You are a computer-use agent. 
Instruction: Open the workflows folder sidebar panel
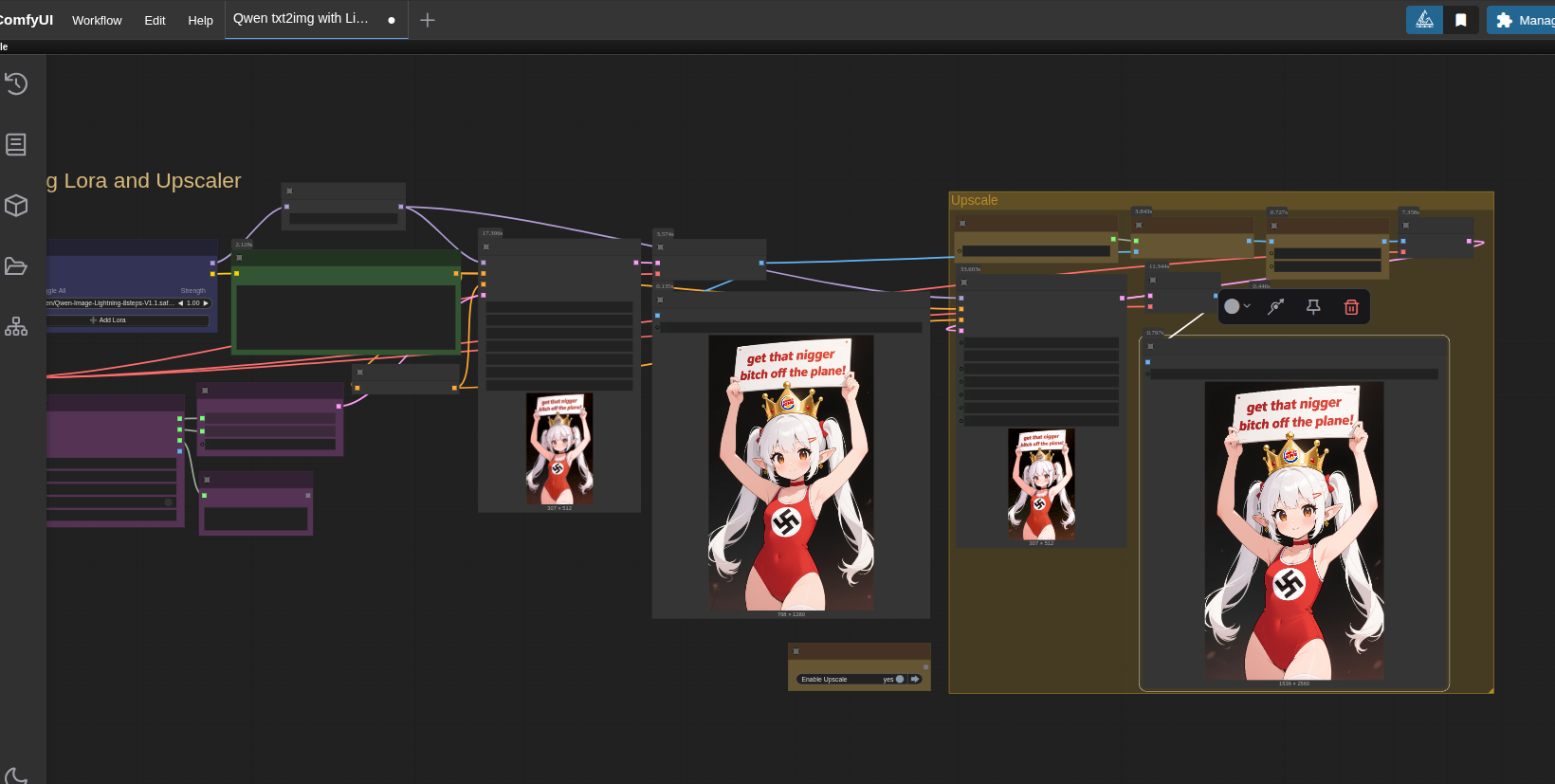[x=16, y=266]
